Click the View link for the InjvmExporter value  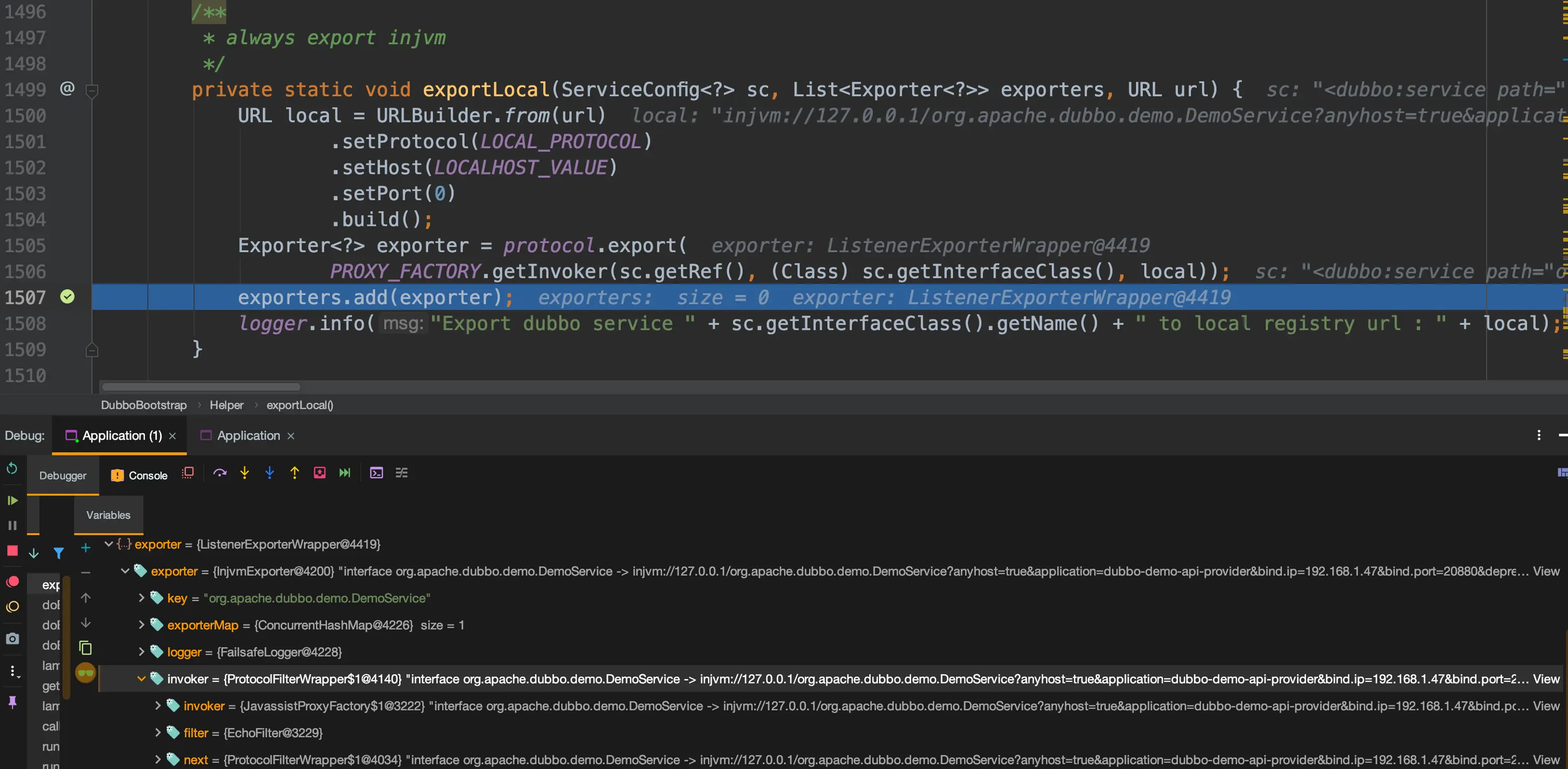(x=1546, y=571)
